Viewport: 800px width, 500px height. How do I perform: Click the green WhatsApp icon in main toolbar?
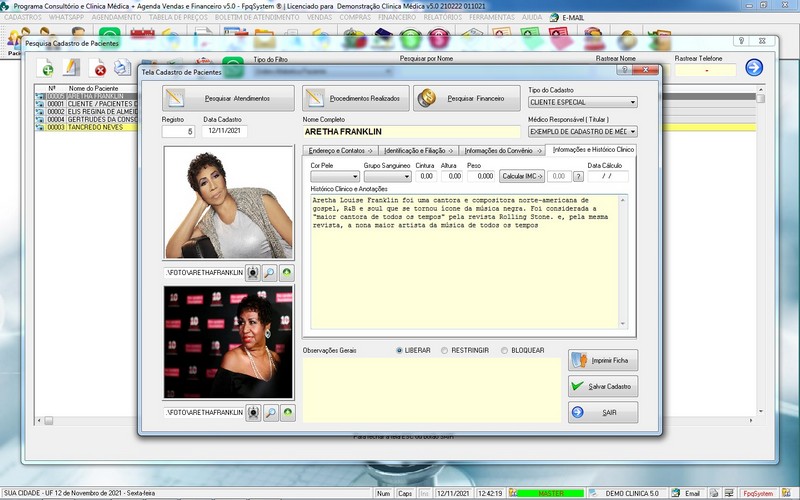[x=110, y=37]
